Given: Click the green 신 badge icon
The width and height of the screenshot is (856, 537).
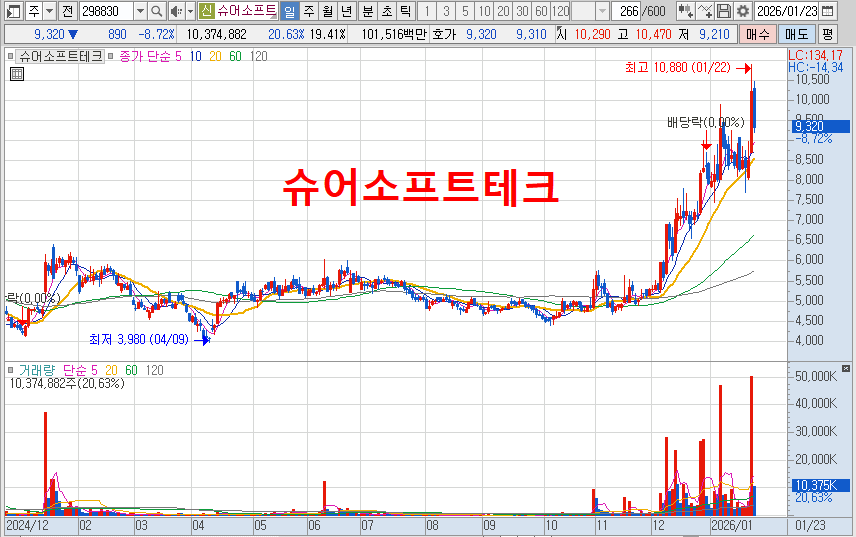Looking at the screenshot, I should (x=206, y=11).
